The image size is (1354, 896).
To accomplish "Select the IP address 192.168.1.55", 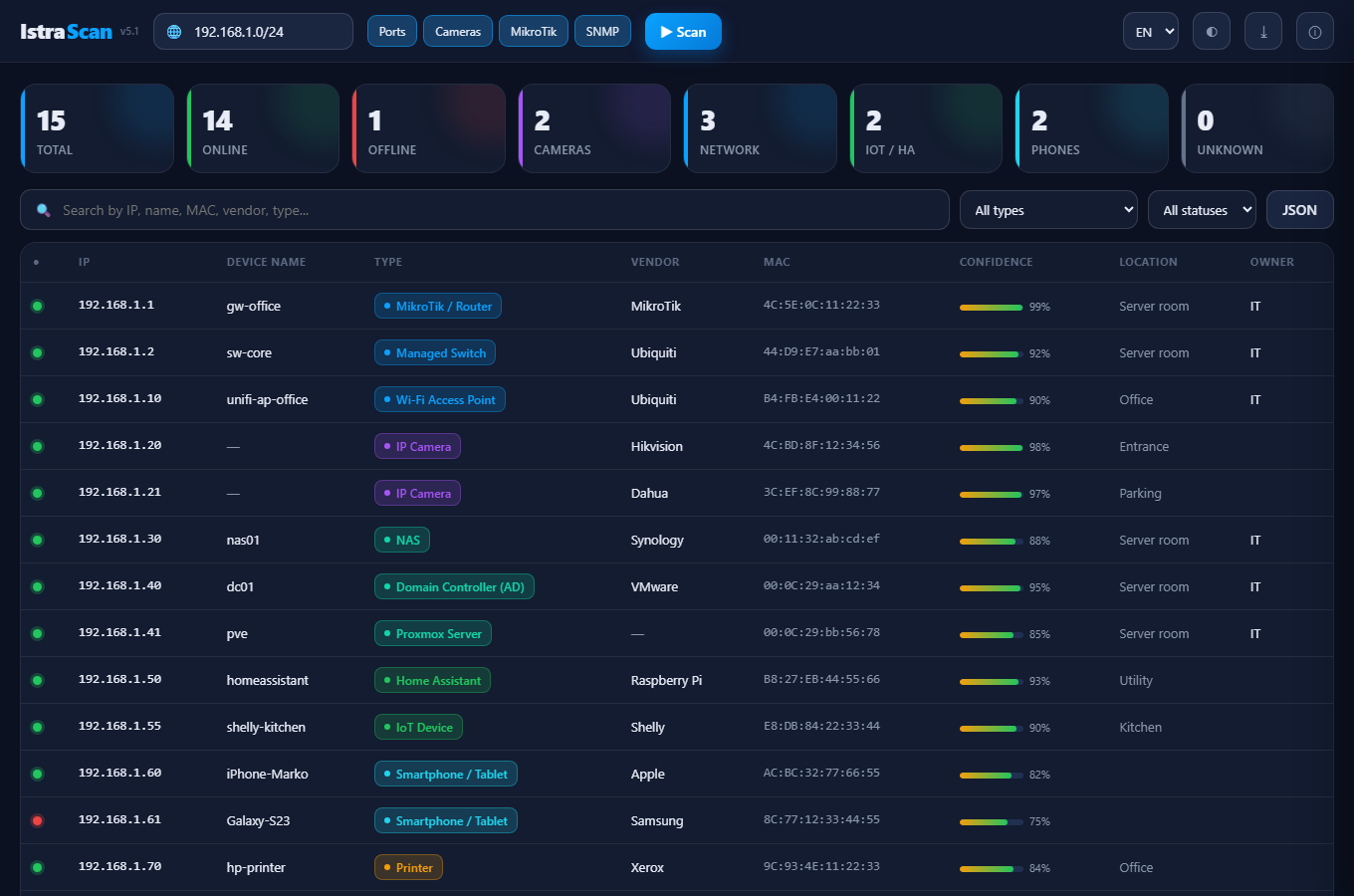I will [x=119, y=727].
